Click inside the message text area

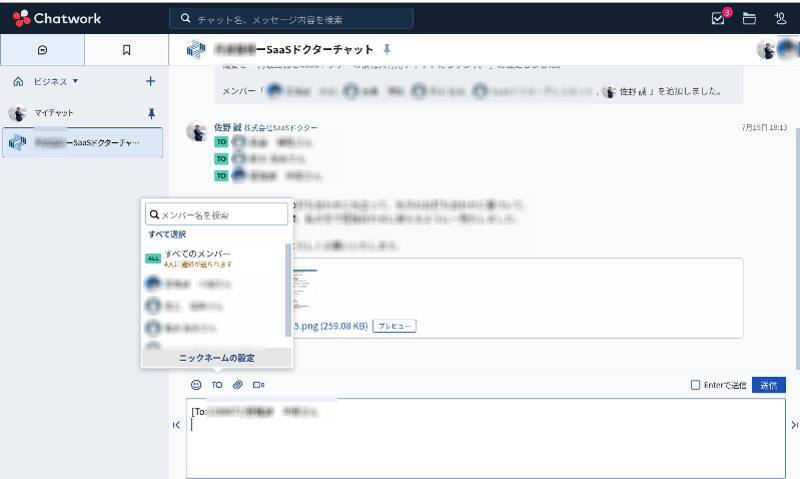tap(486, 439)
